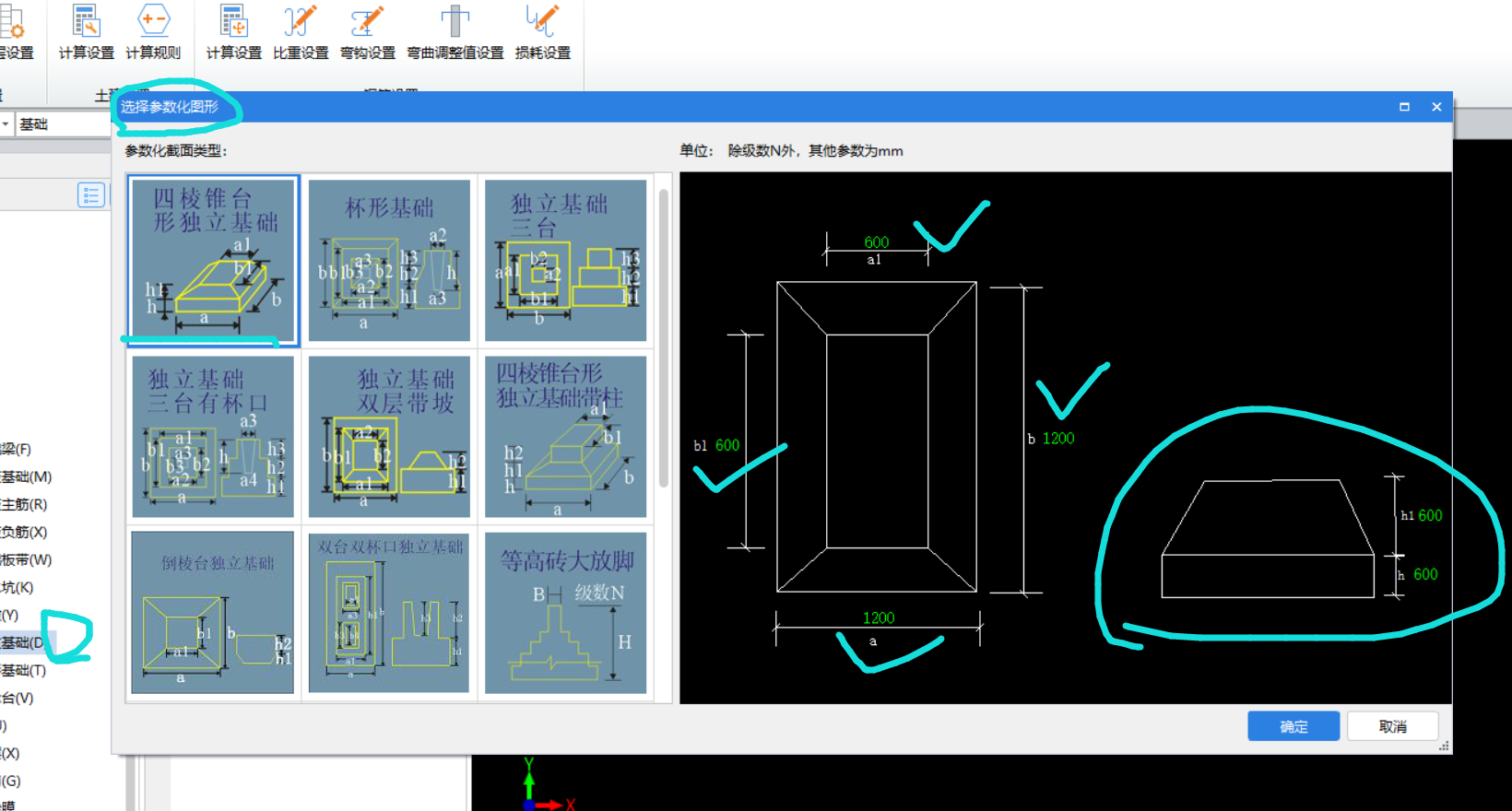Viewport: 1512px width, 811px height.
Task: Select 主筋(R) item in component list
Action: tap(23, 504)
